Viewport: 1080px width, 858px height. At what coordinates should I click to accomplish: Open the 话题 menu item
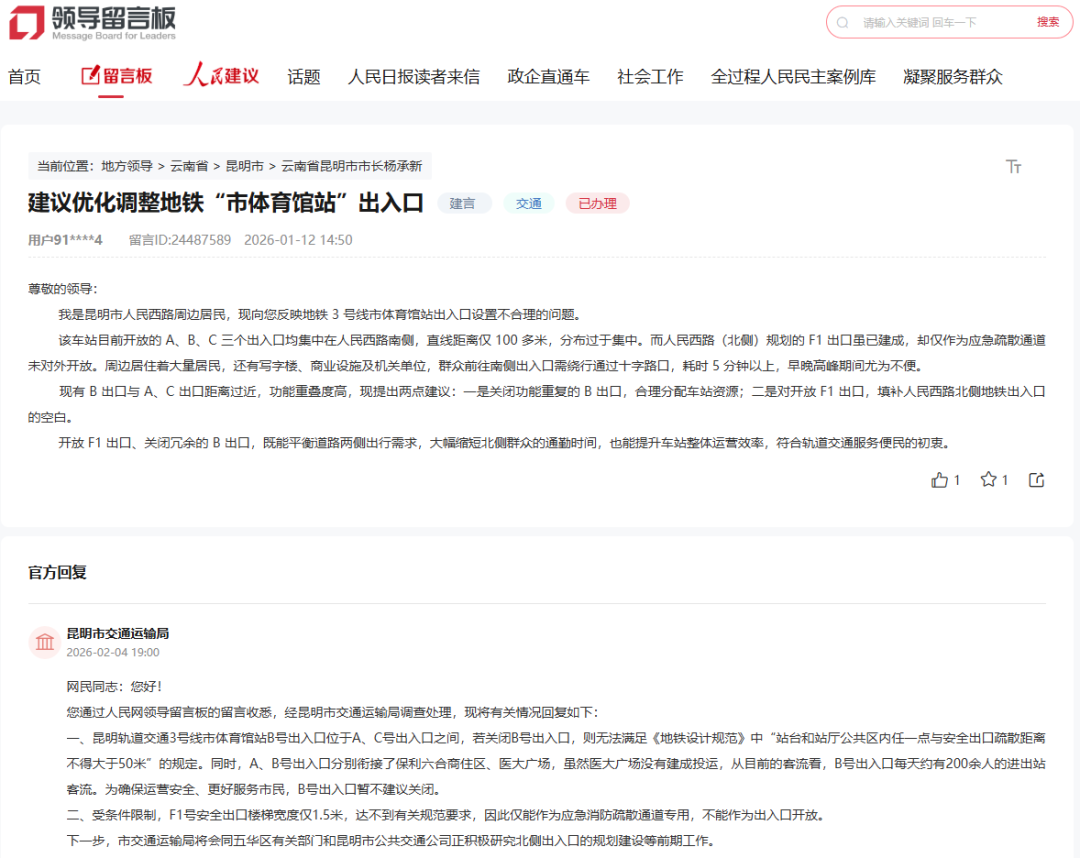pos(304,77)
